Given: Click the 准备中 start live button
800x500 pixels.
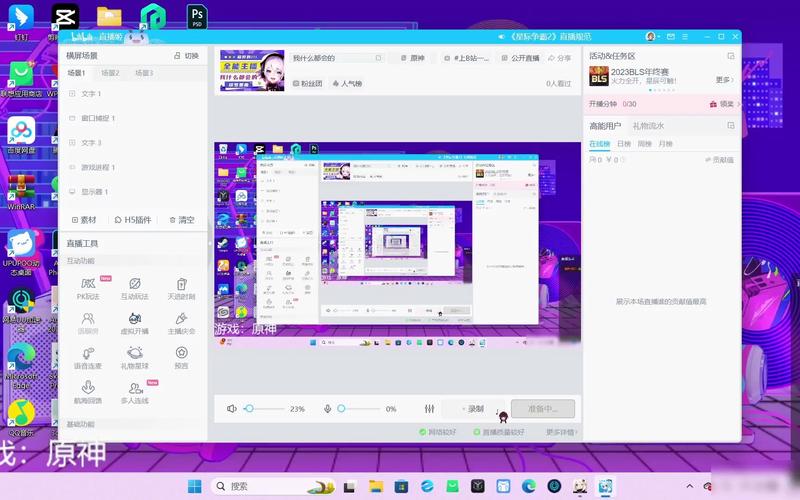Looking at the screenshot, I should click(x=543, y=409).
